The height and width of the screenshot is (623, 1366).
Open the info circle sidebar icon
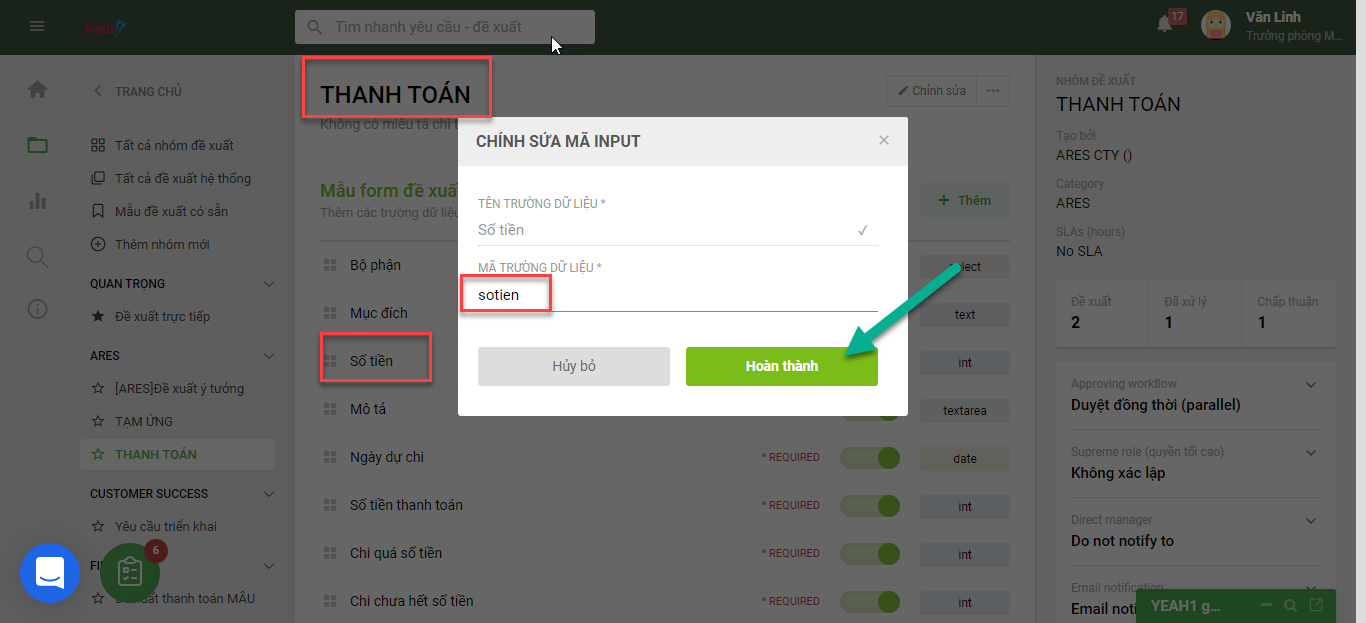37,309
